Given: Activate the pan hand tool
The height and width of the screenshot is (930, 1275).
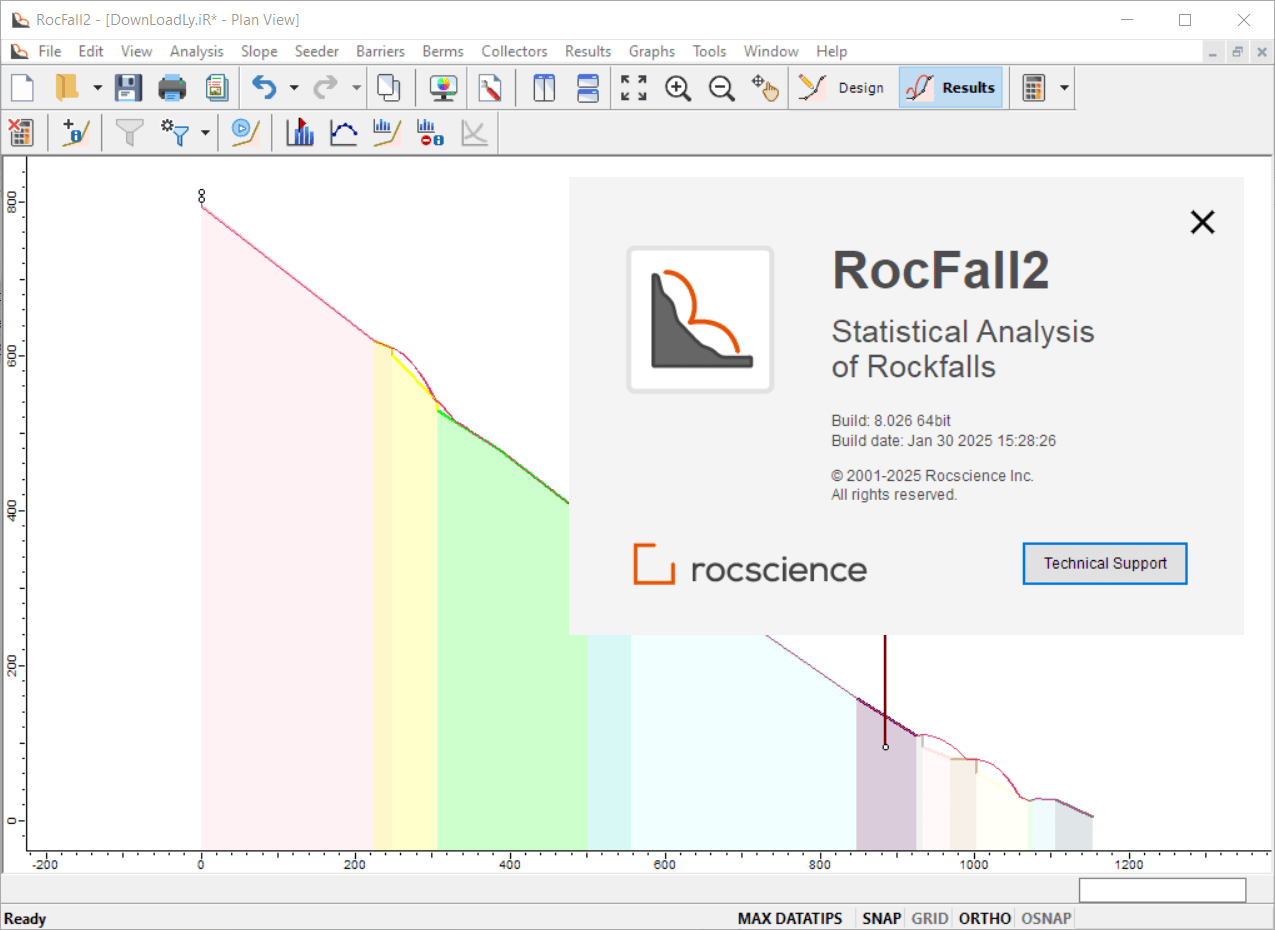Looking at the screenshot, I should (x=766, y=88).
